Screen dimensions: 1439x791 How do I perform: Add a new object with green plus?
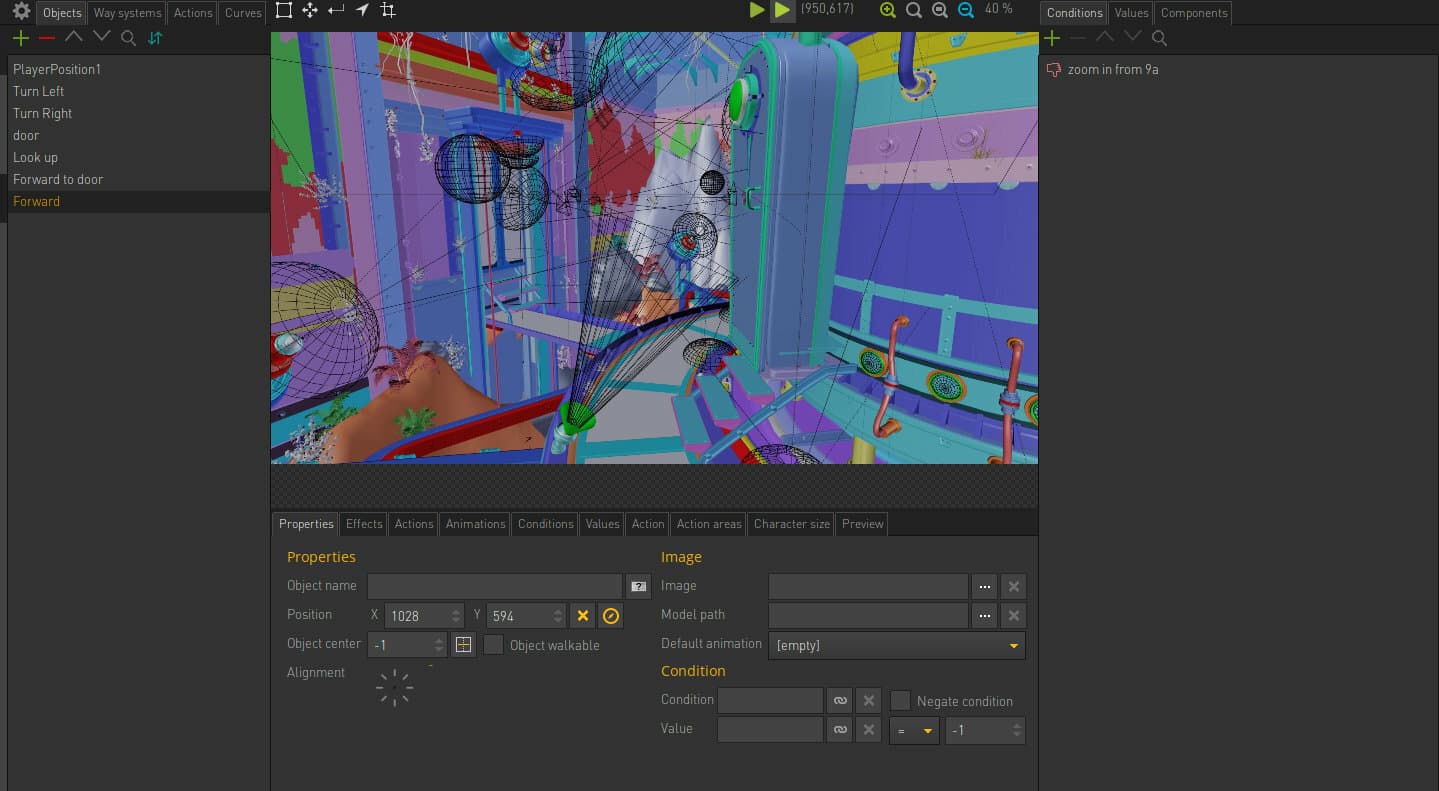tap(20, 38)
